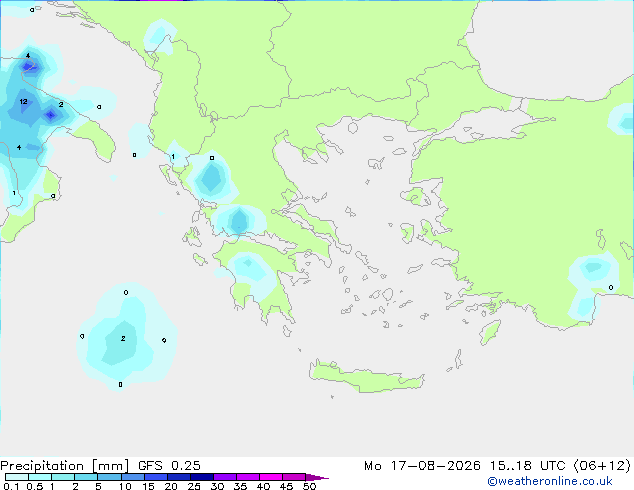The height and width of the screenshot is (490, 634).
Task: Click the legend label "40"
Action: click(x=263, y=486)
